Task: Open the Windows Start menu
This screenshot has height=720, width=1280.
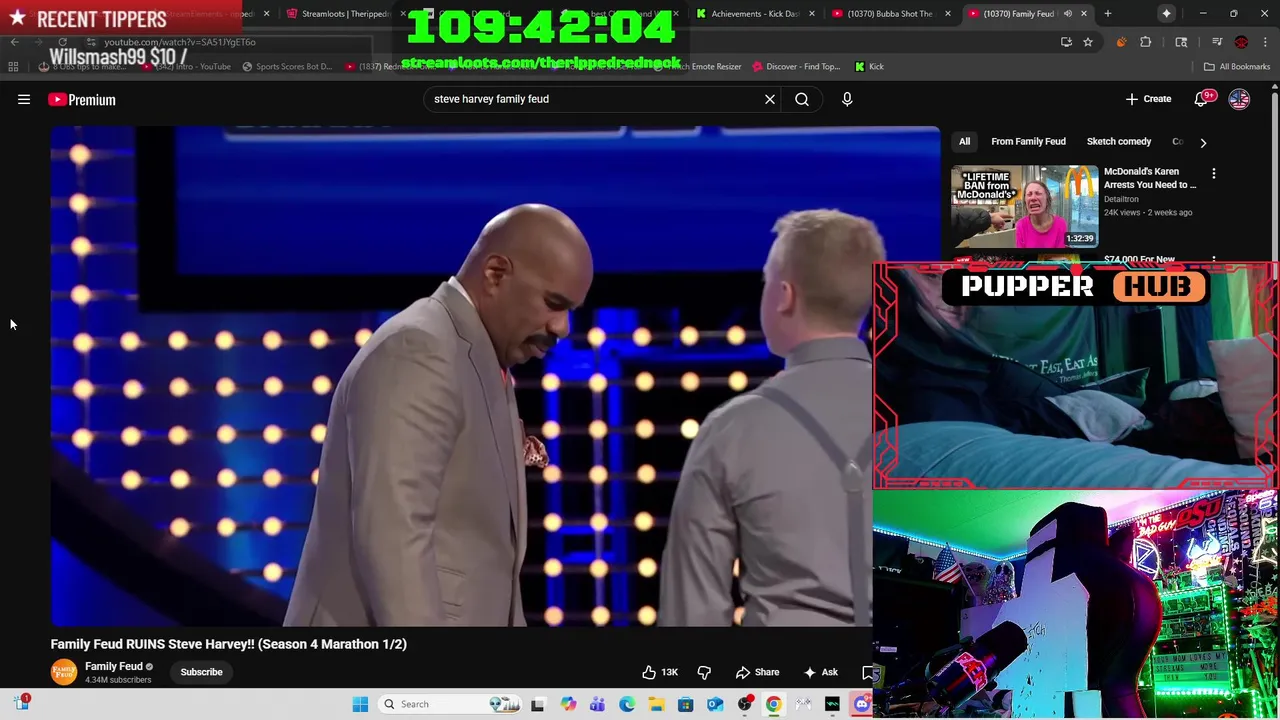Action: 360,704
